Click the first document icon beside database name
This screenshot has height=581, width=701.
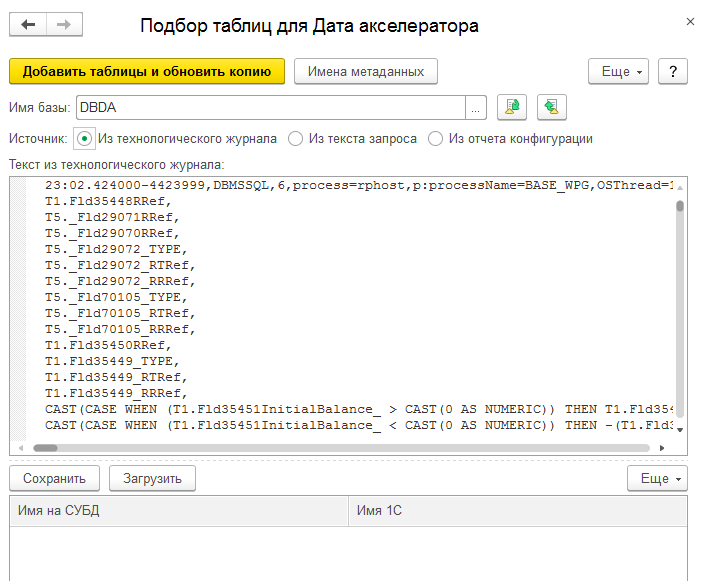[x=511, y=107]
